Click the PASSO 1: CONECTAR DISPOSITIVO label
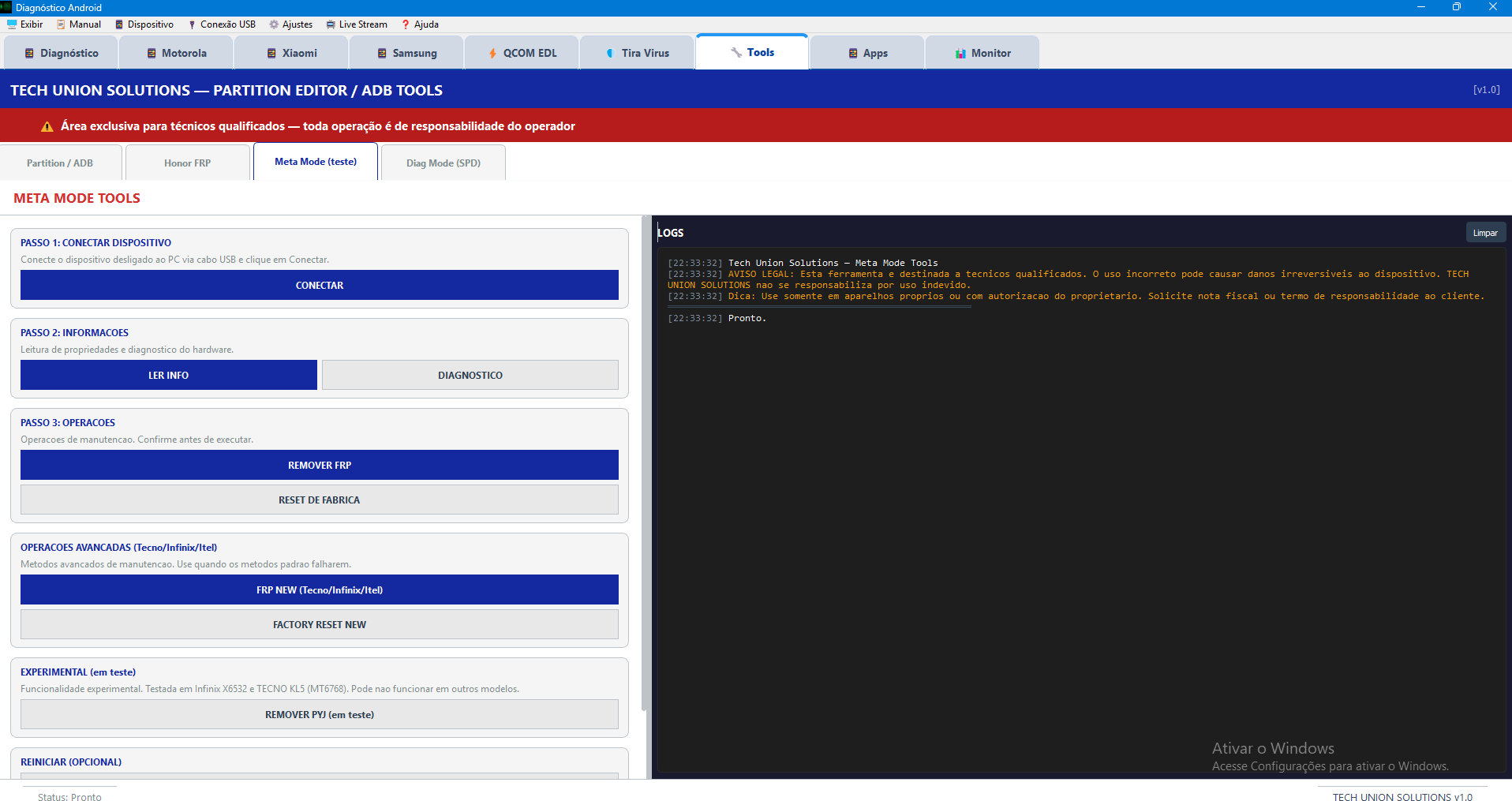1512x801 pixels. pyautogui.click(x=95, y=243)
